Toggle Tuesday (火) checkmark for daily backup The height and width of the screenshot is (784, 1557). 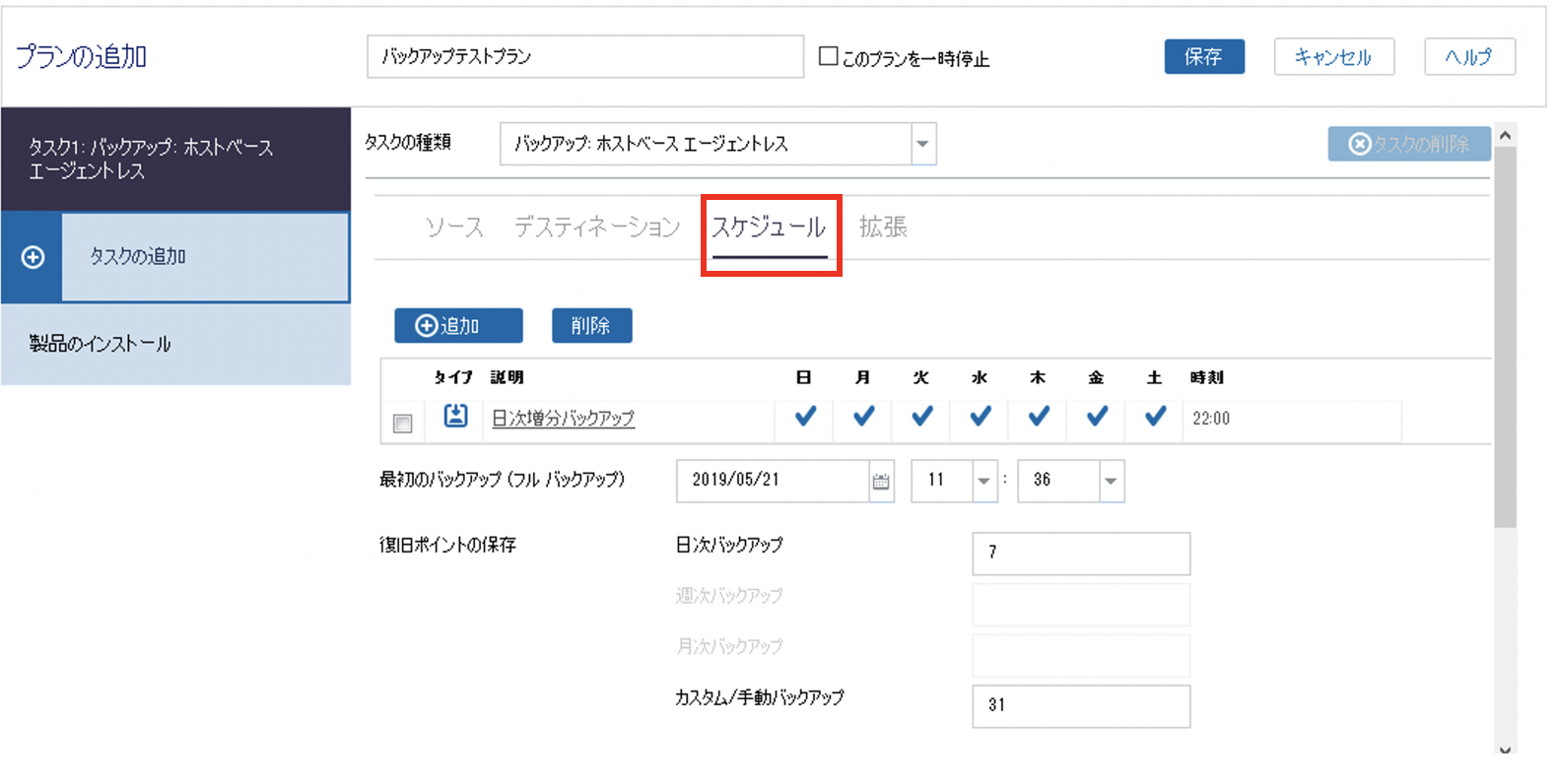point(922,417)
